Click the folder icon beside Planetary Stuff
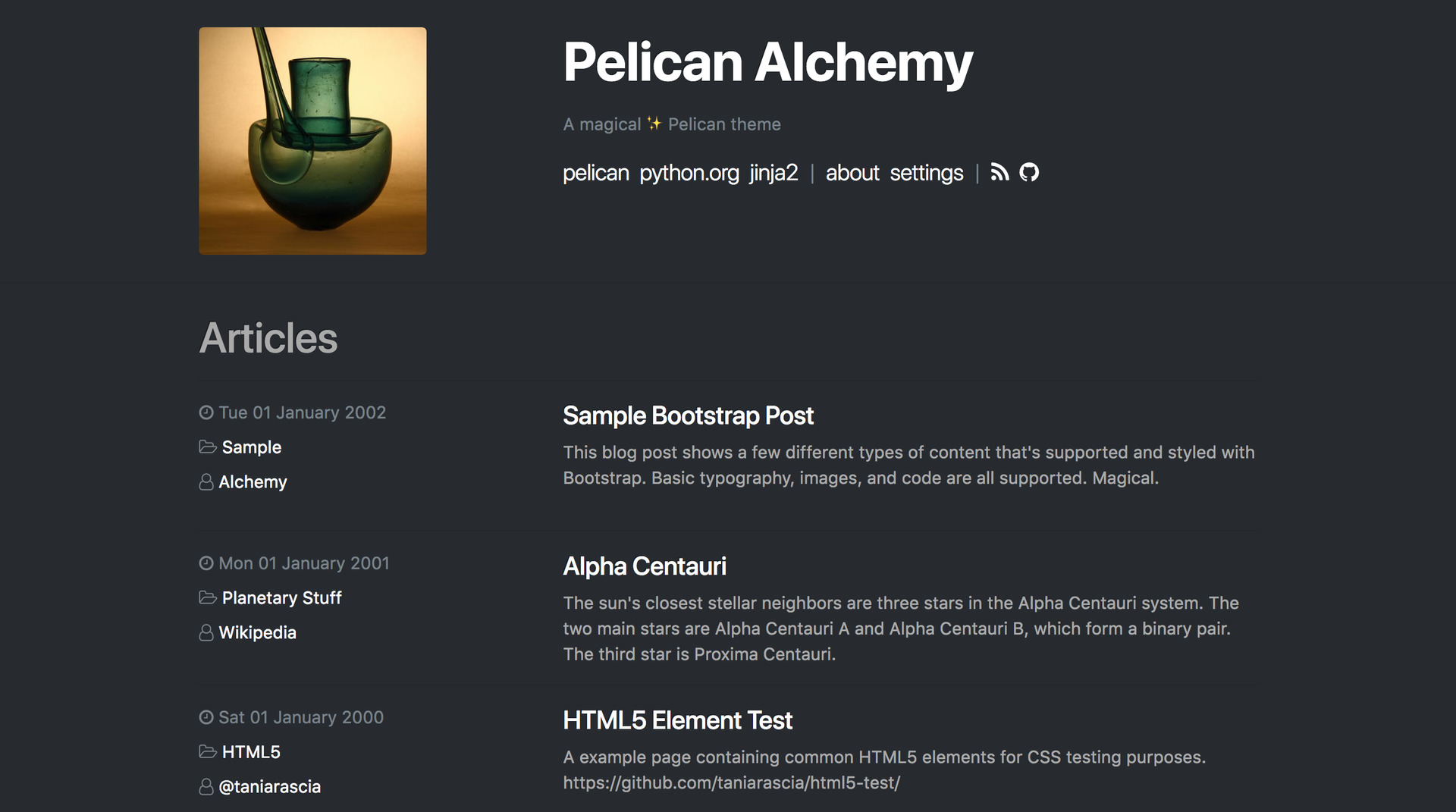The width and height of the screenshot is (1456, 812). [x=208, y=597]
